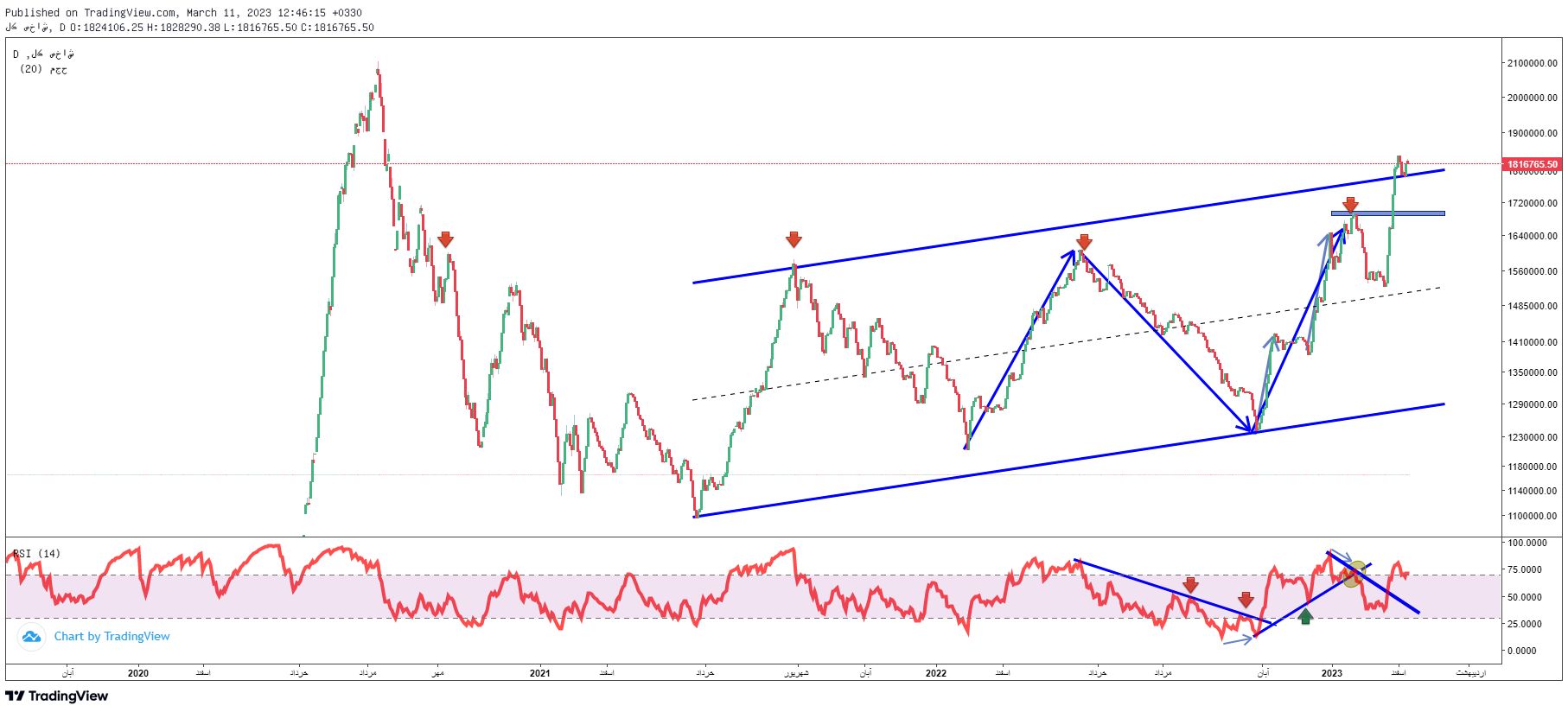The image size is (1568, 712).
Task: Click the 2022 label on the time axis
Action: [936, 674]
